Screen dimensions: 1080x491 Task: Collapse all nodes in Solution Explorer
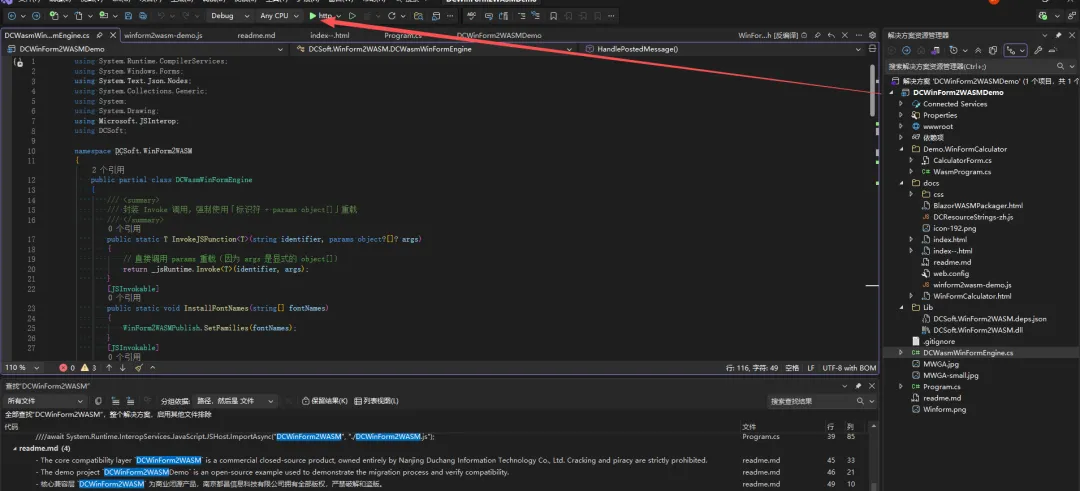click(x=977, y=50)
